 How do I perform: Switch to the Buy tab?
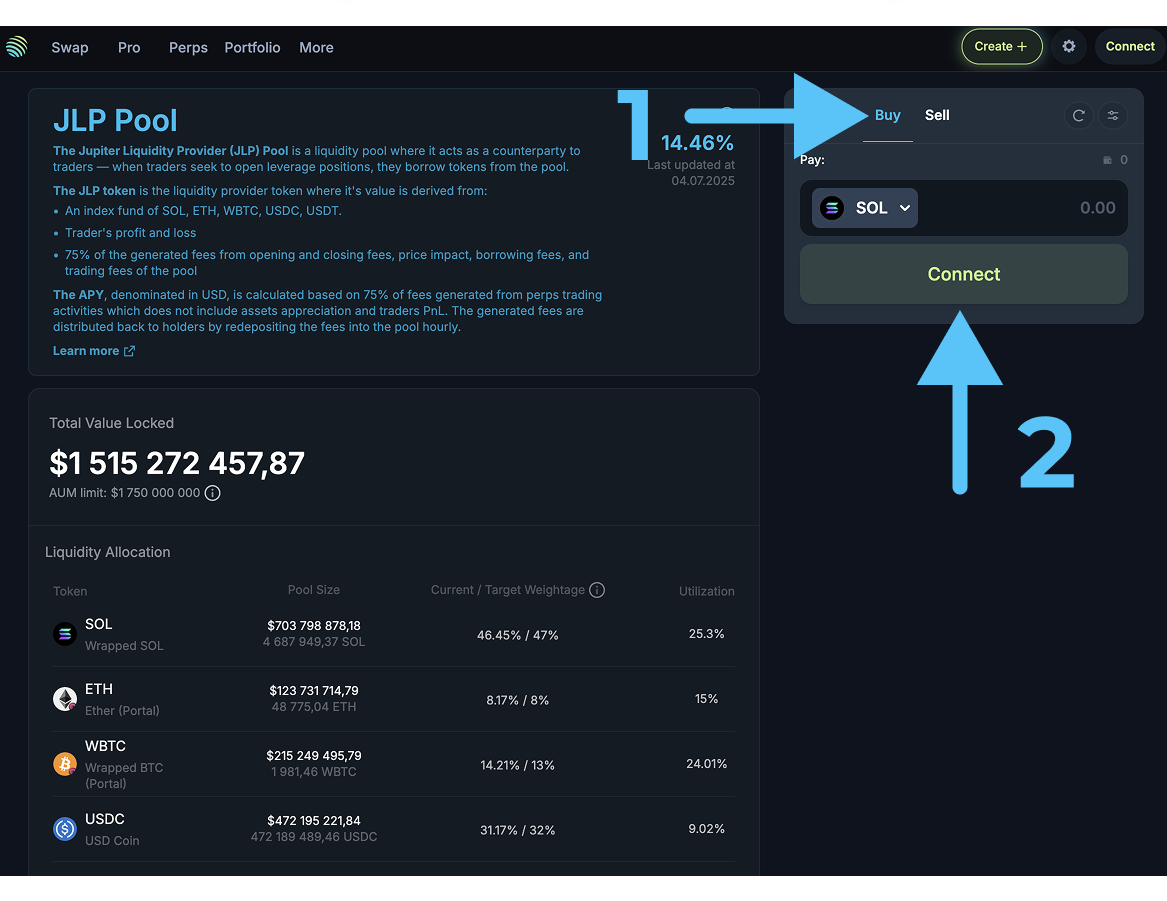[887, 115]
